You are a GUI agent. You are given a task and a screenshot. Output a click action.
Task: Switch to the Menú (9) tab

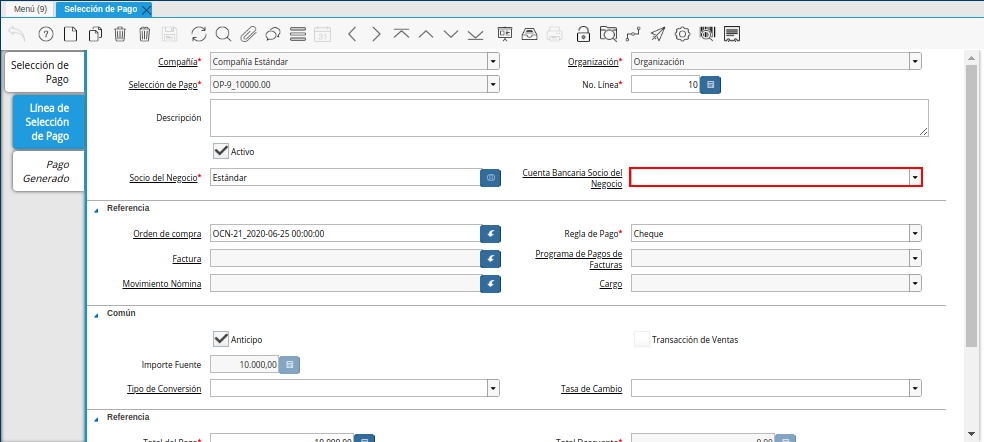coord(30,9)
